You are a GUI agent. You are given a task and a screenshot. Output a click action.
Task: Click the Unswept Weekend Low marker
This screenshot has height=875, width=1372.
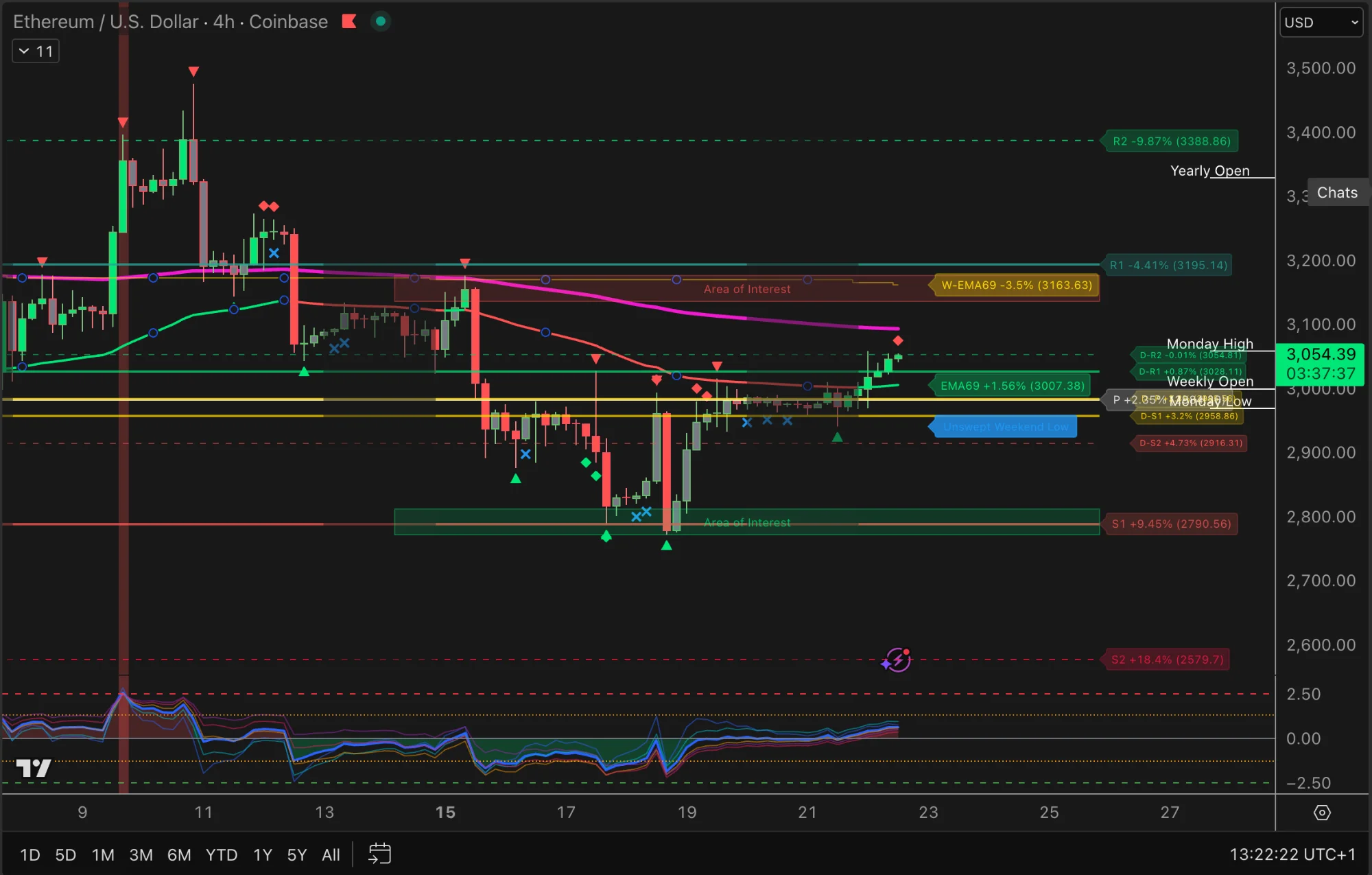point(1004,426)
